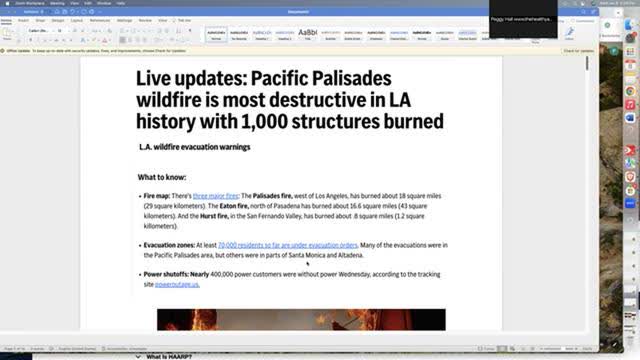The width and height of the screenshot is (640, 360).
Task: Open the Mailings ribbon tab
Action: pos(124,20)
